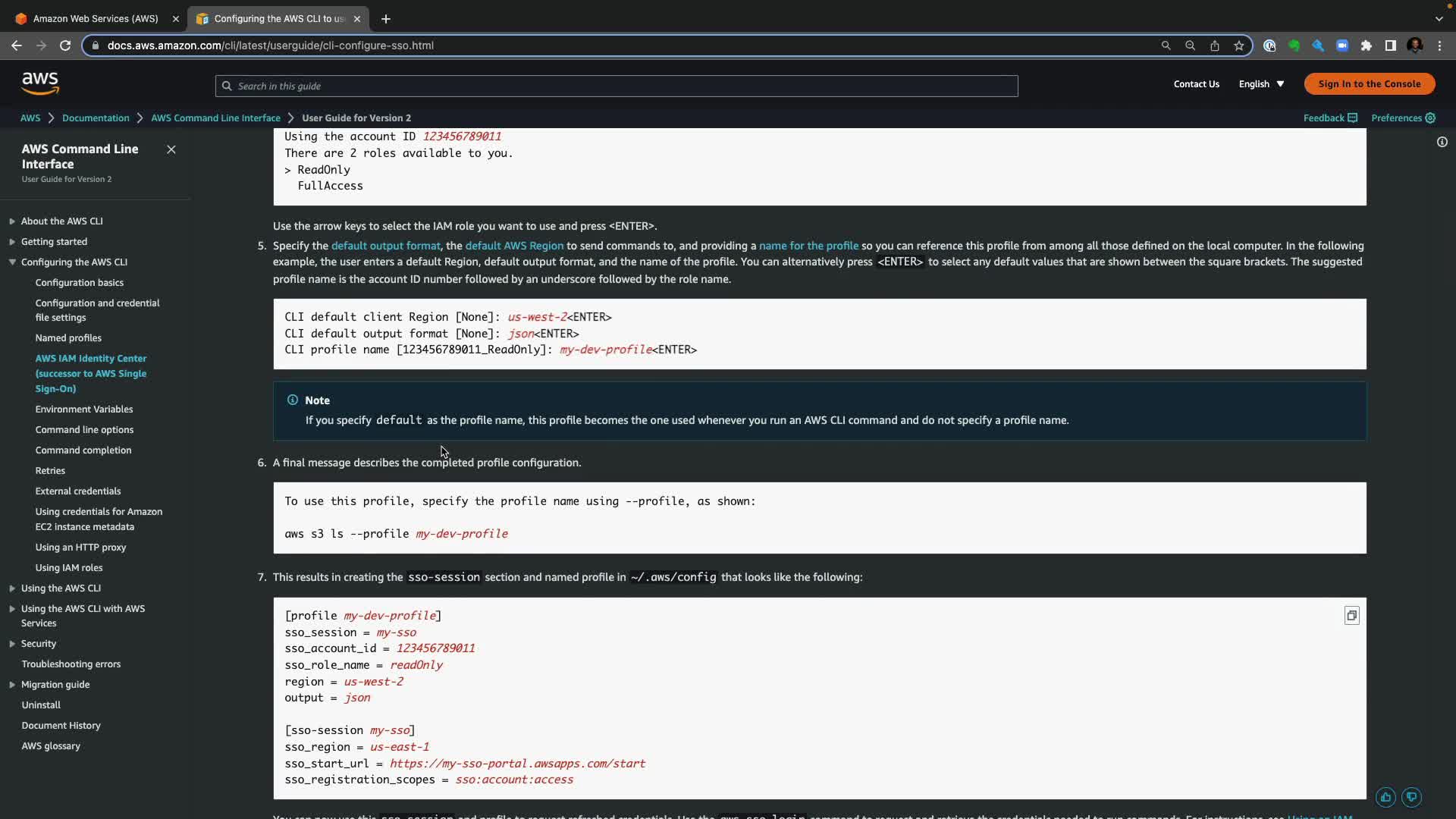
Task: Open the Preferences settings
Action: coord(1402,118)
